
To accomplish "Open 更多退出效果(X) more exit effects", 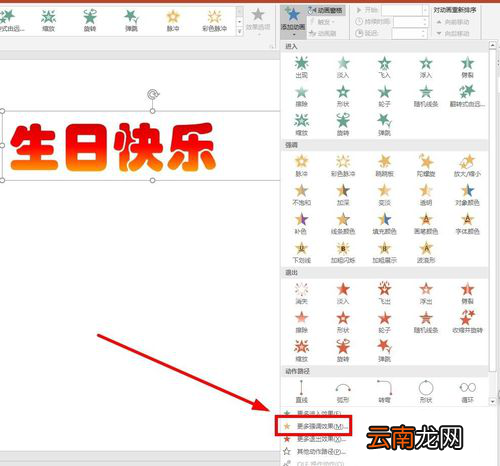I will 314,439.
